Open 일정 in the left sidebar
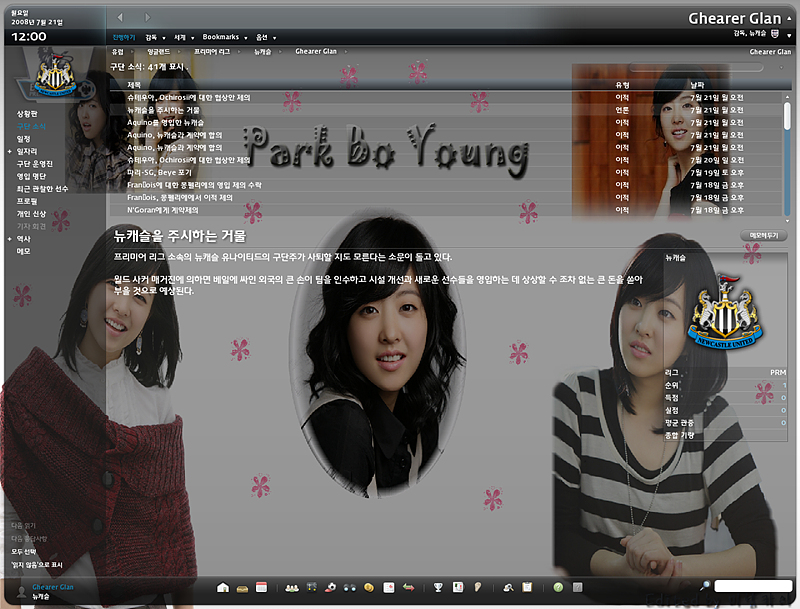This screenshot has width=800, height=609. coord(23,139)
